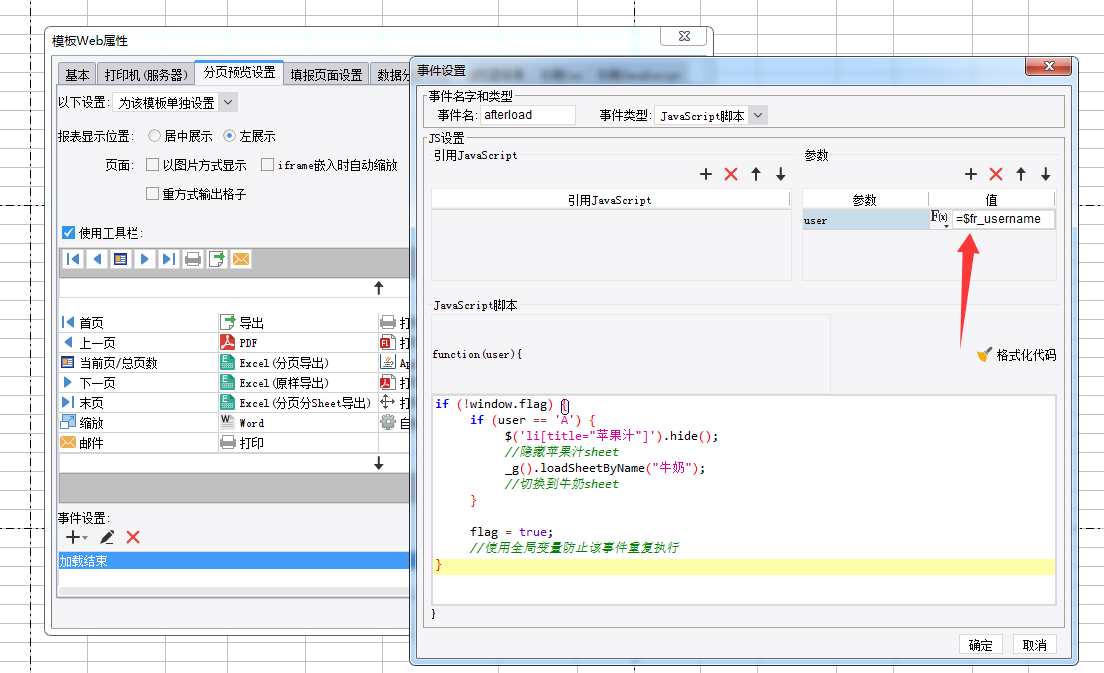Click the email icon in toolbar
Screen dimensions: 1104x673
coord(241,259)
